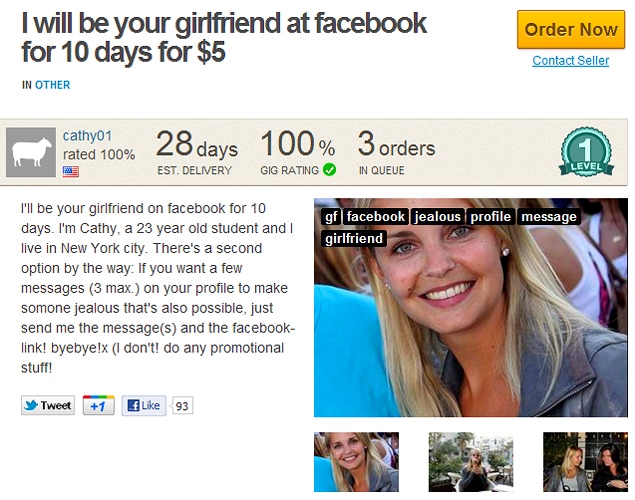Open the first gig thumbnail image
Viewport: 635px width, 500px height.
356,462
